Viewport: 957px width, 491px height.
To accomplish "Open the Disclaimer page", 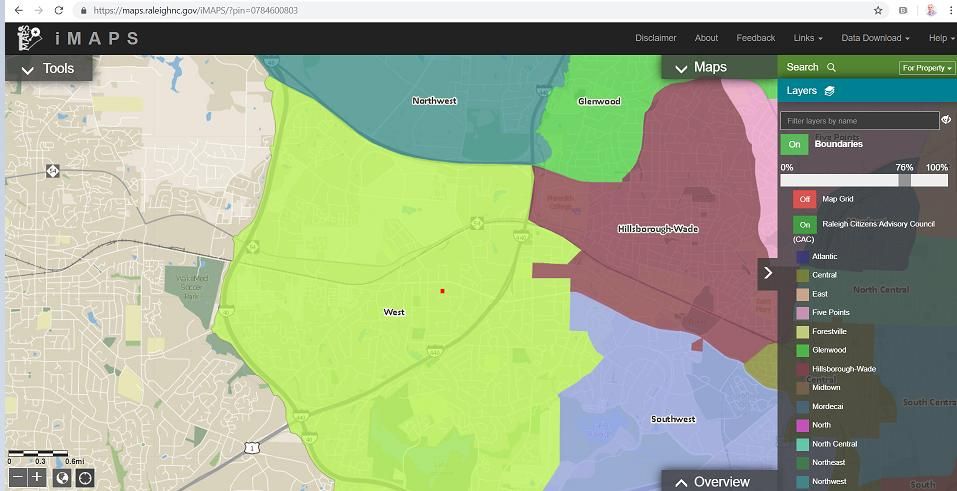I will [x=655, y=38].
